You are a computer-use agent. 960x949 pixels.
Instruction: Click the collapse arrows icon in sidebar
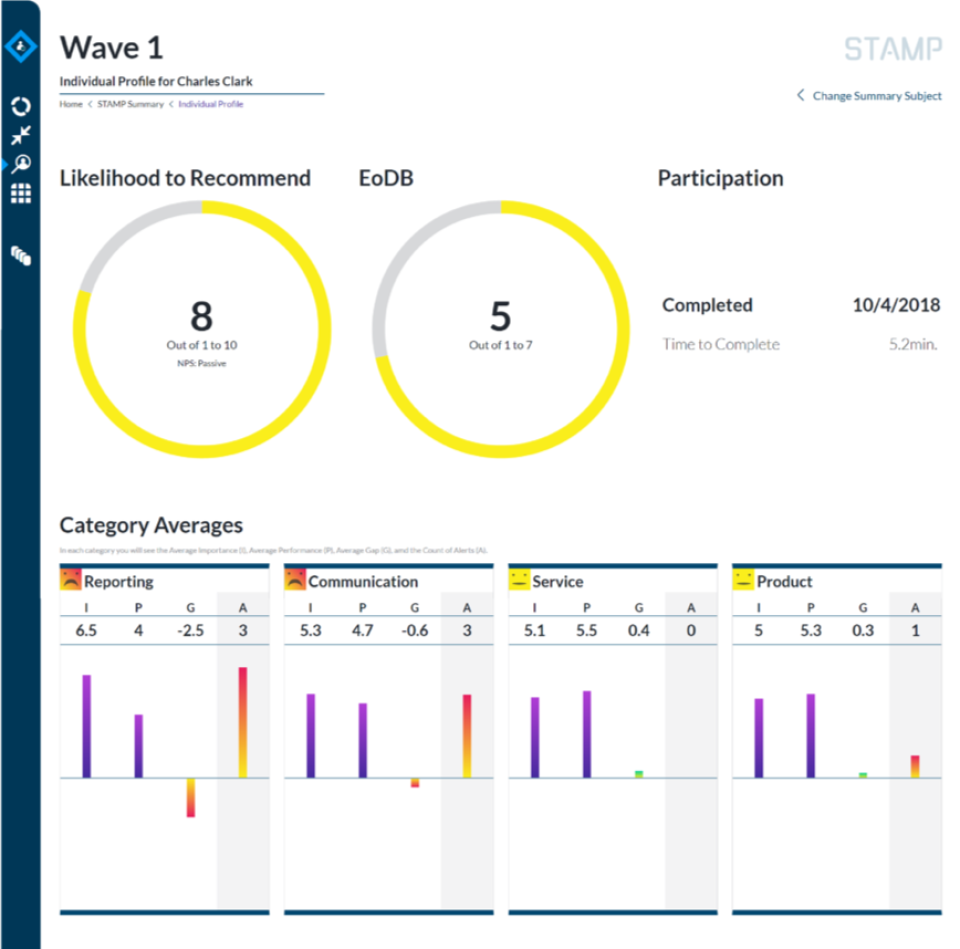[x=22, y=133]
